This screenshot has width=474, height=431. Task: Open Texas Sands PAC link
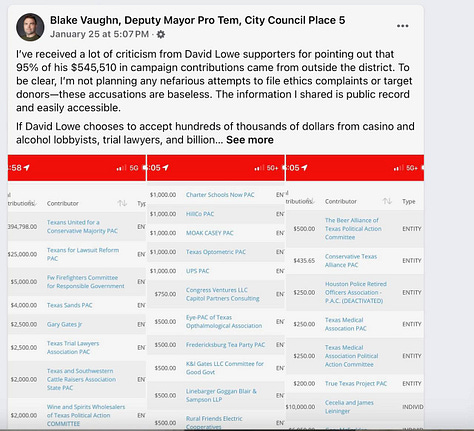pos(69,305)
